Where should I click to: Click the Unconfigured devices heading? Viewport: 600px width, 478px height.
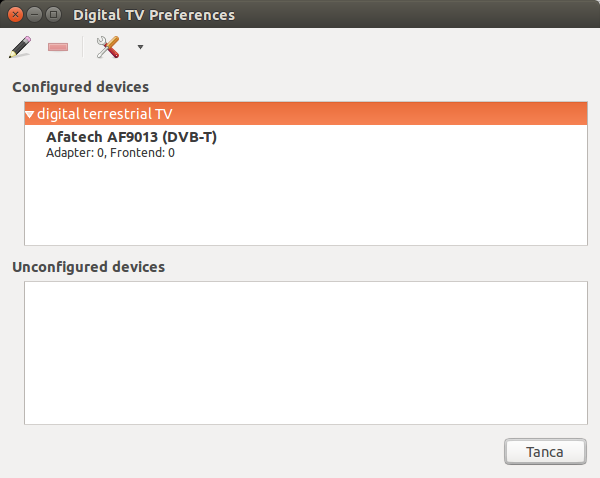(x=88, y=267)
